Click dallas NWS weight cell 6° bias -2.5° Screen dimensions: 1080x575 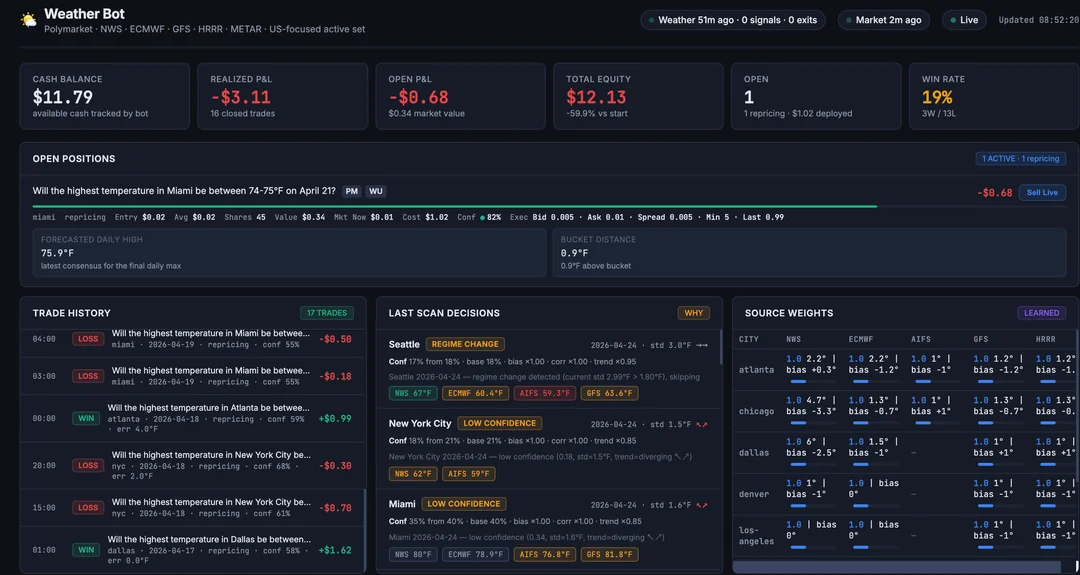coord(811,452)
